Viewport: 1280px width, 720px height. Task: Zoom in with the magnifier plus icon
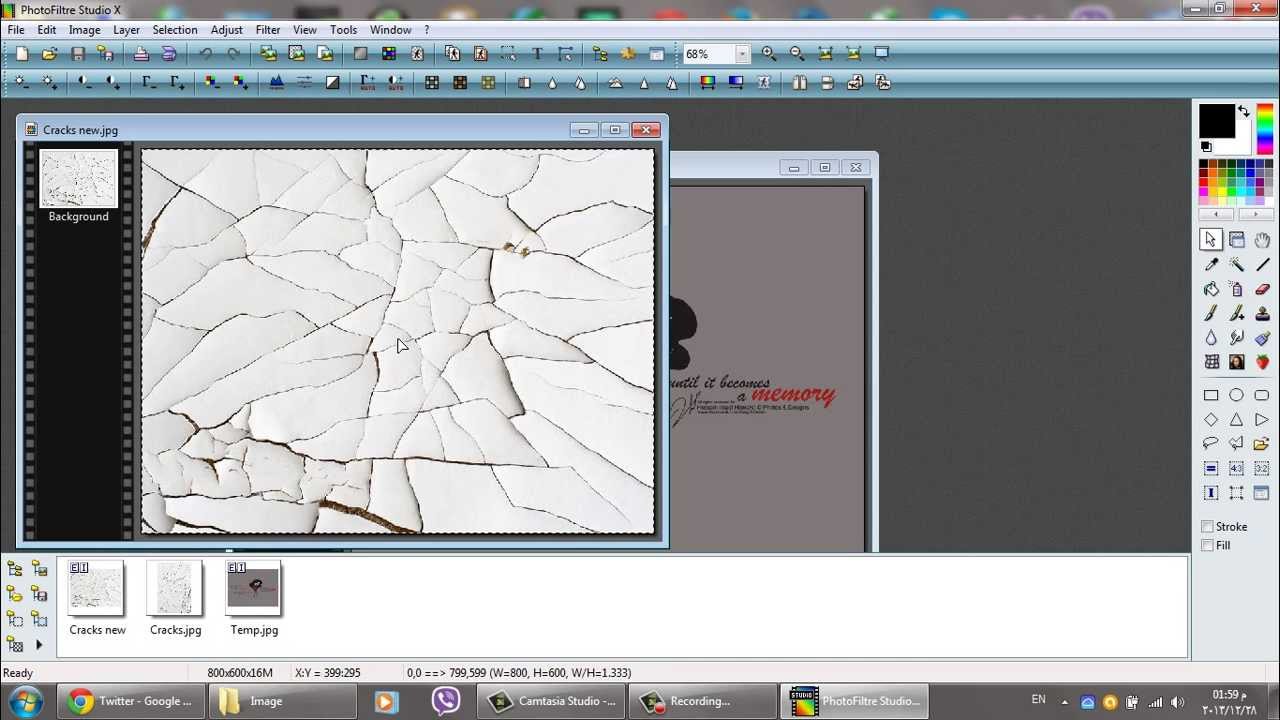pos(768,54)
